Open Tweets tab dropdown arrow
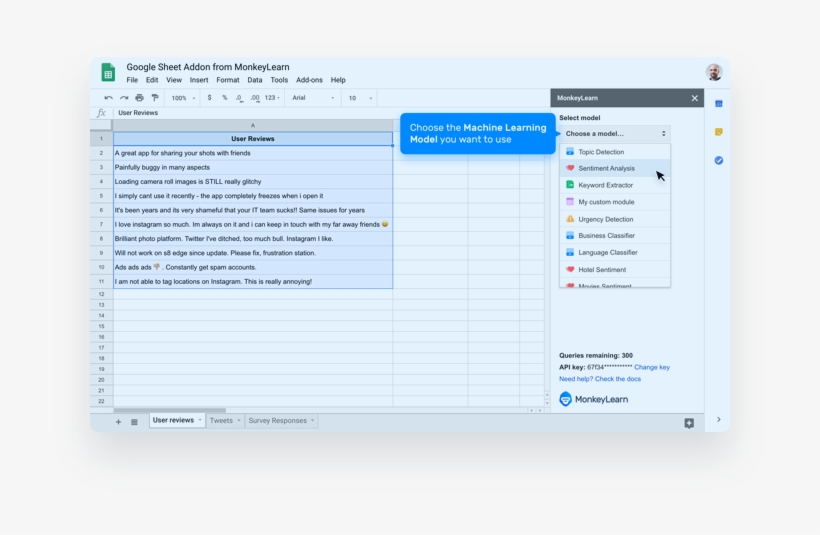The width and height of the screenshot is (820, 535). tap(238, 420)
